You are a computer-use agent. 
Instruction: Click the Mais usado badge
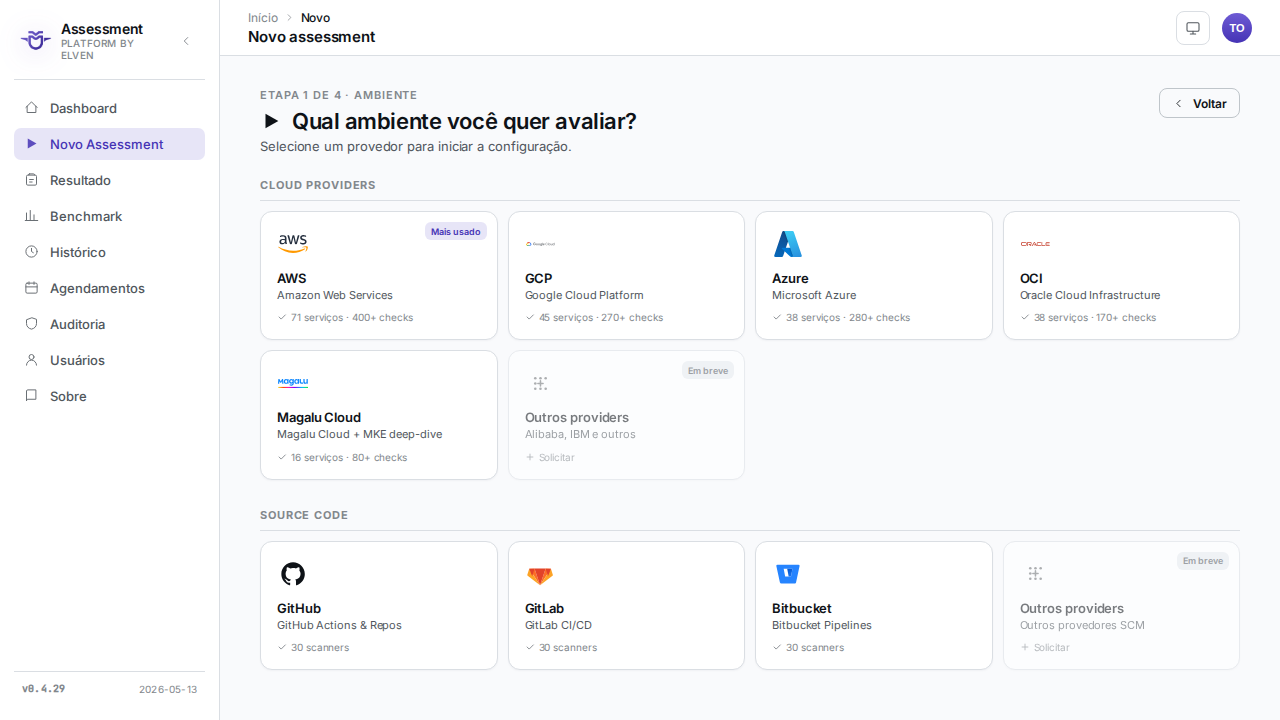(456, 231)
